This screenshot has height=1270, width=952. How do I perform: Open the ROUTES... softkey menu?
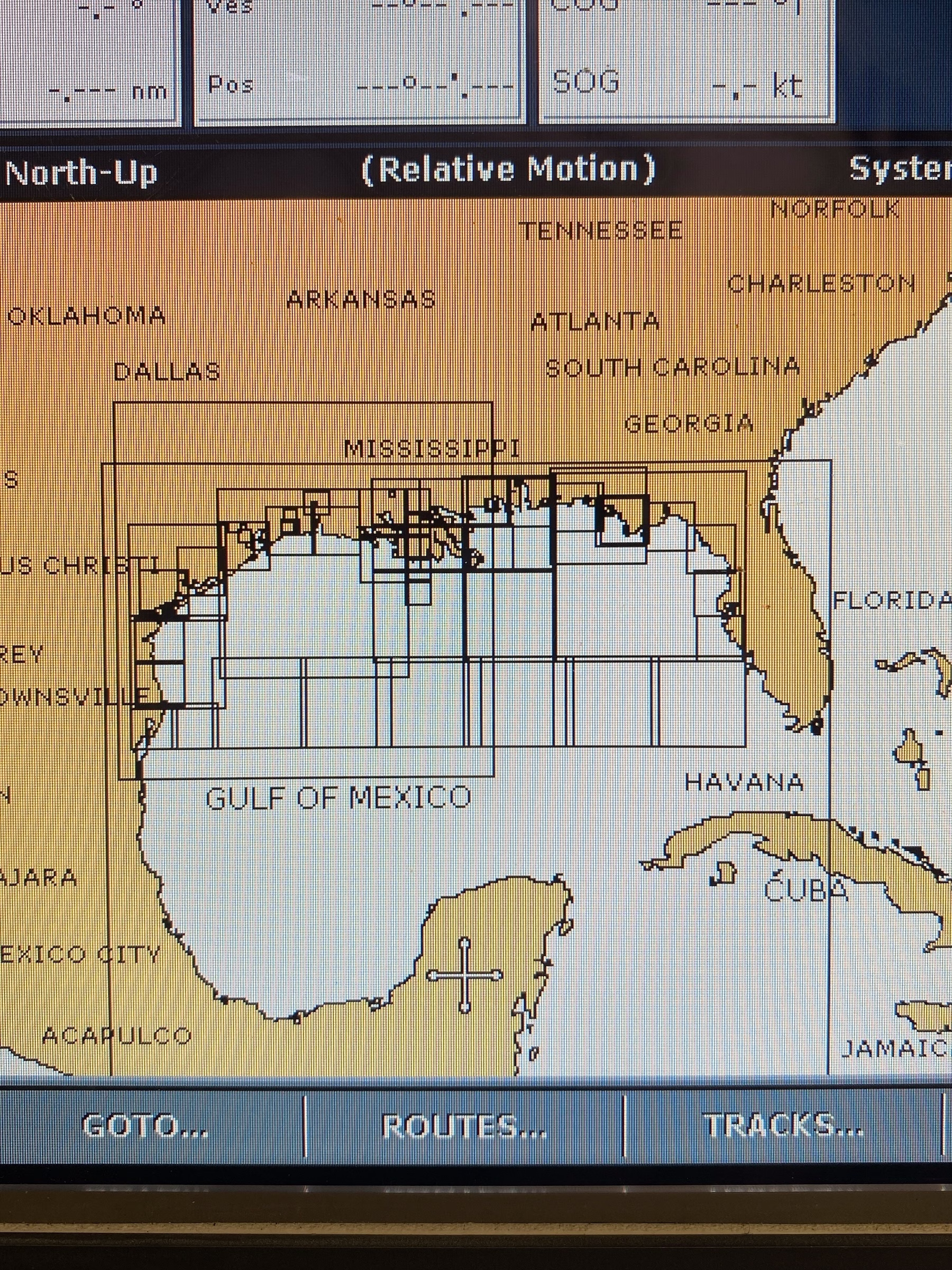coord(464,1127)
